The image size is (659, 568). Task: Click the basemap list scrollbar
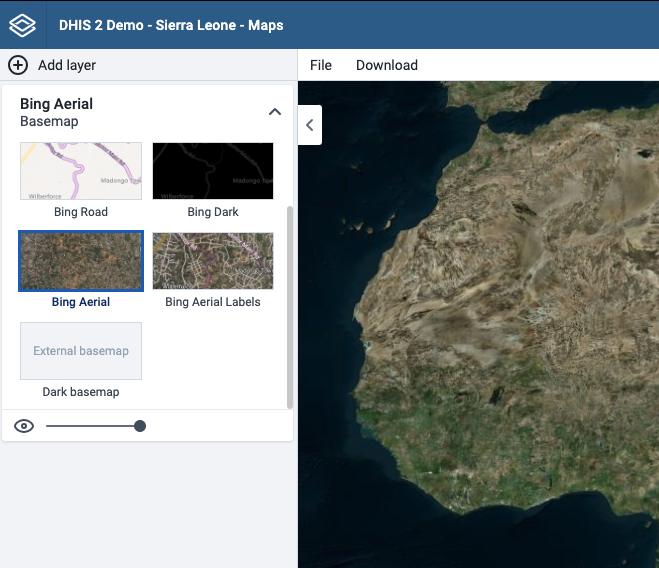pyautogui.click(x=290, y=307)
